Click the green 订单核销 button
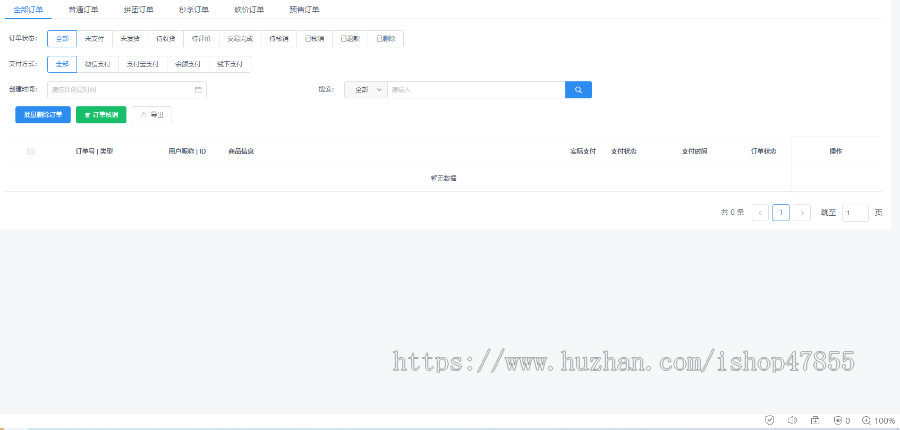The height and width of the screenshot is (430, 900). tap(101, 115)
